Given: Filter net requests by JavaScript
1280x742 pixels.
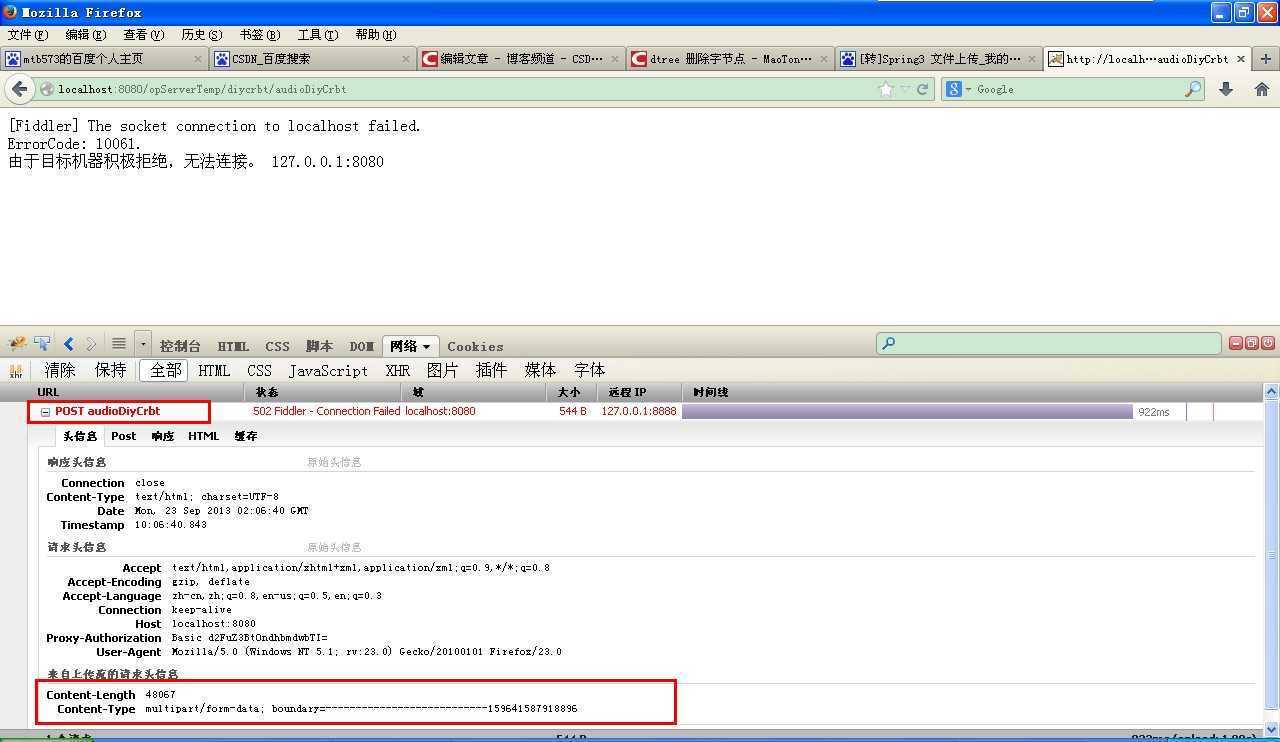Looking at the screenshot, I should [x=328, y=370].
